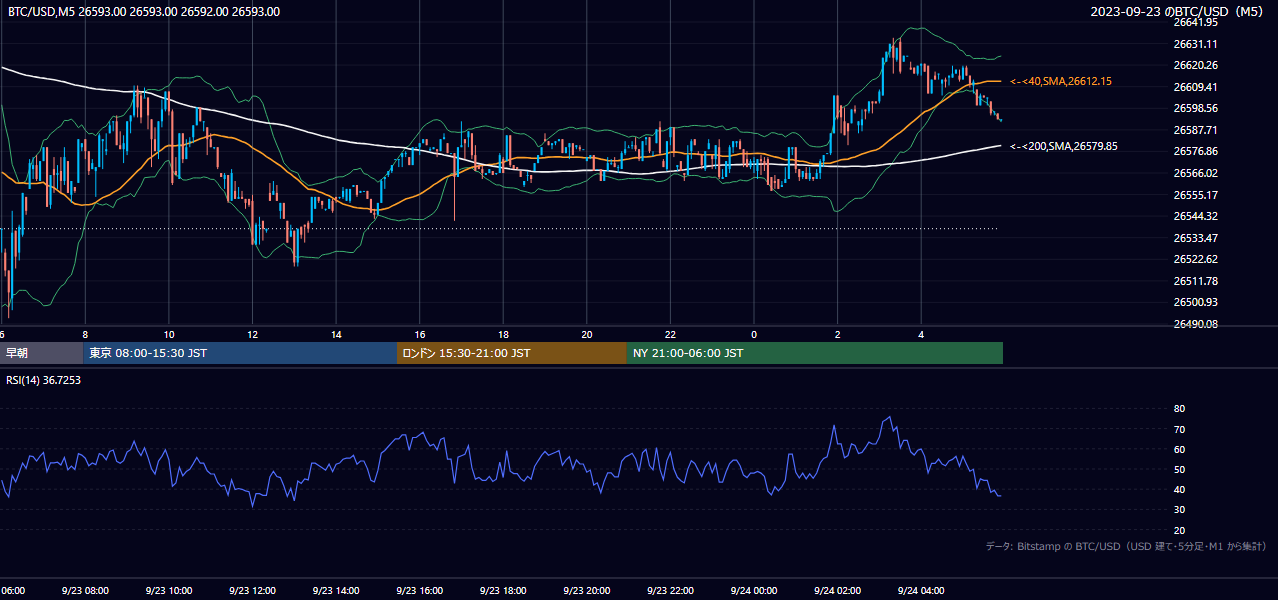Click the 9/23 10:00 bottom date label
1278x600 pixels.
169,591
